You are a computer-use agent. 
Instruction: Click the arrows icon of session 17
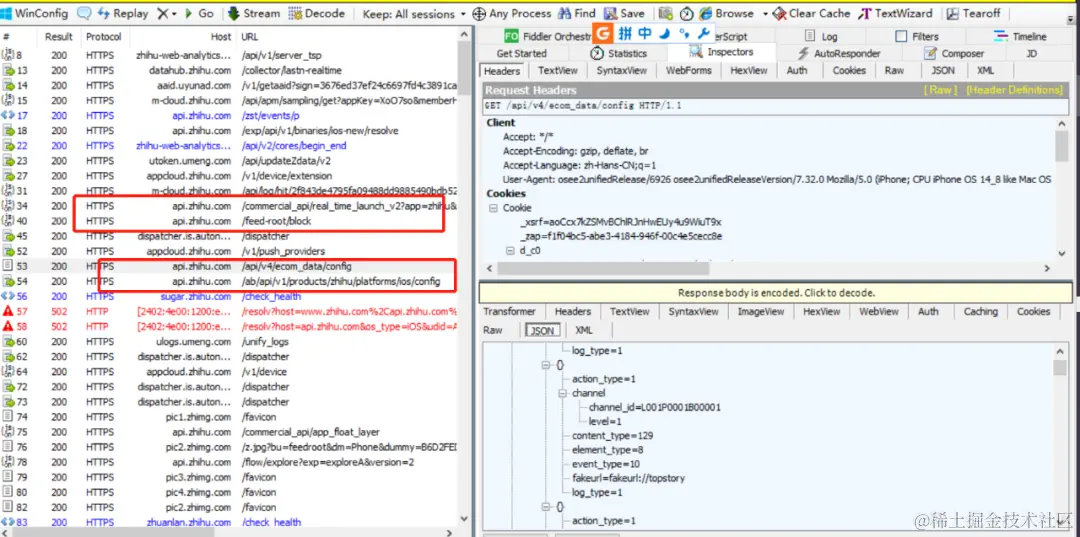[8, 115]
